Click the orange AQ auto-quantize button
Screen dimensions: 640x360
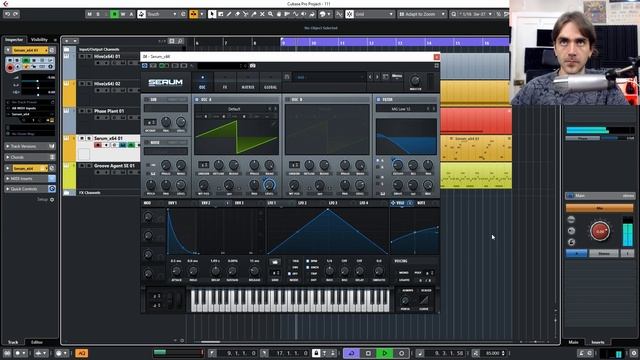(81, 353)
